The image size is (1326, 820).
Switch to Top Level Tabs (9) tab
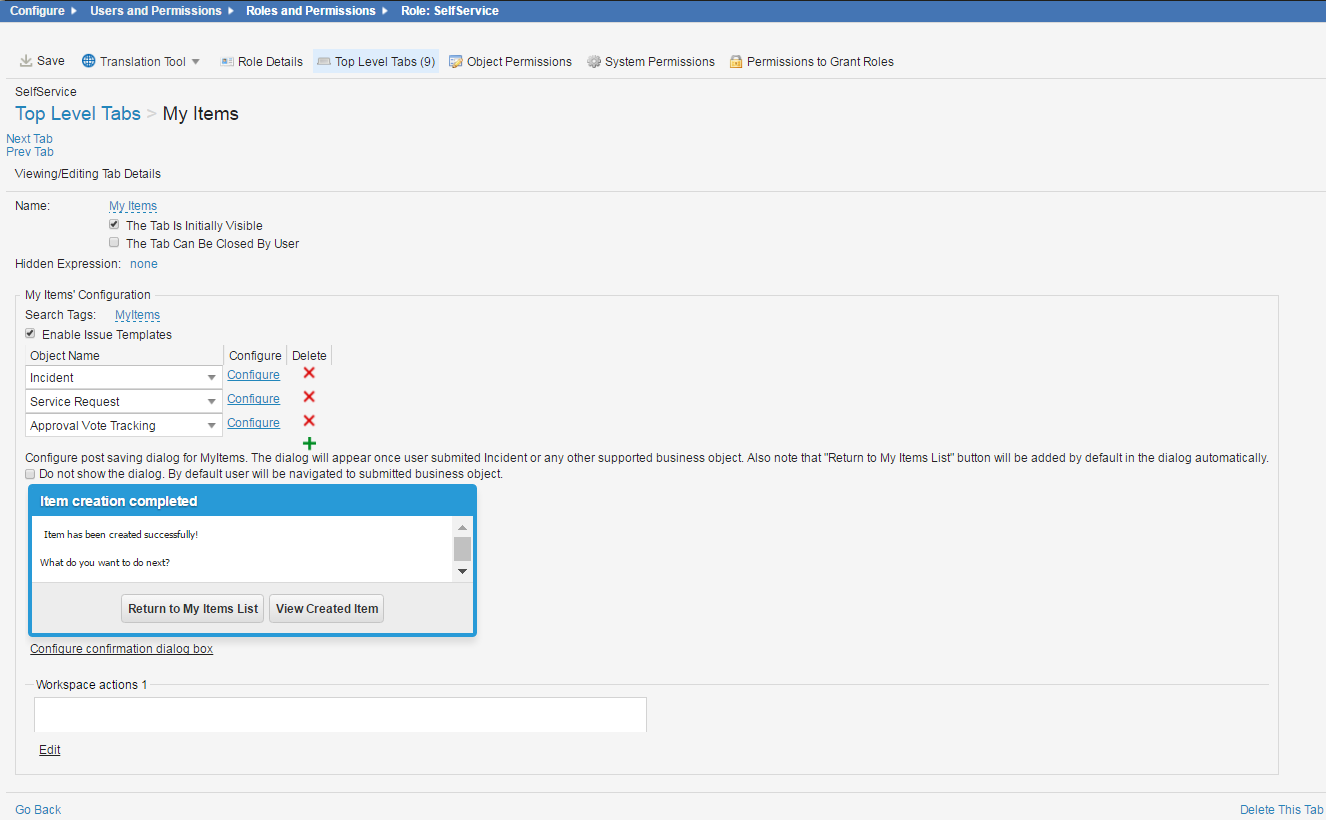pos(376,62)
